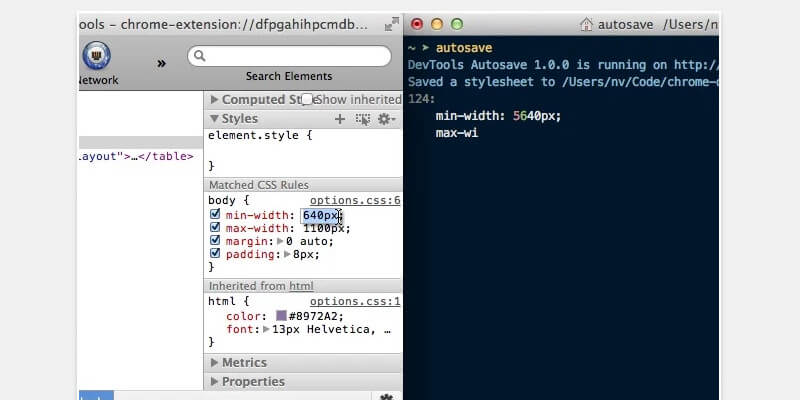
Task: Open the Styles gear settings menu
Action: [384, 119]
